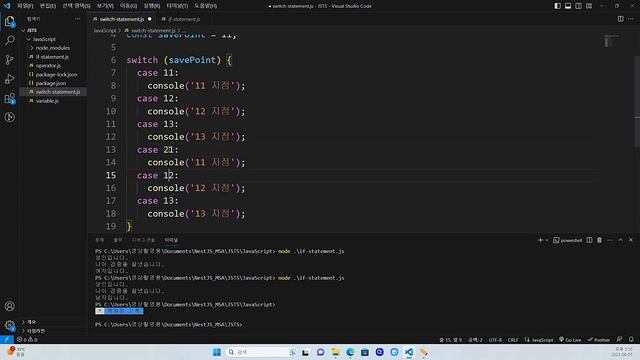
Task: Click the split editor icon
Action: [620, 19]
